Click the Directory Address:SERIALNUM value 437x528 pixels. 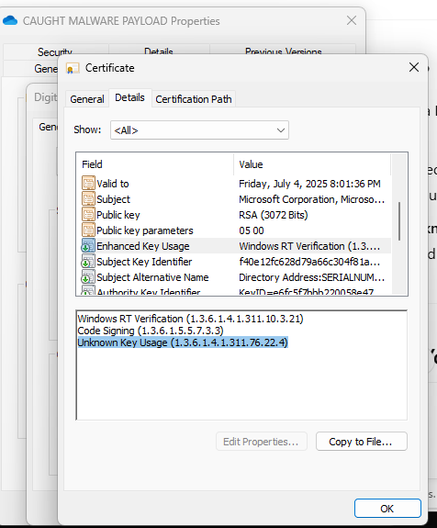pyautogui.click(x=312, y=277)
